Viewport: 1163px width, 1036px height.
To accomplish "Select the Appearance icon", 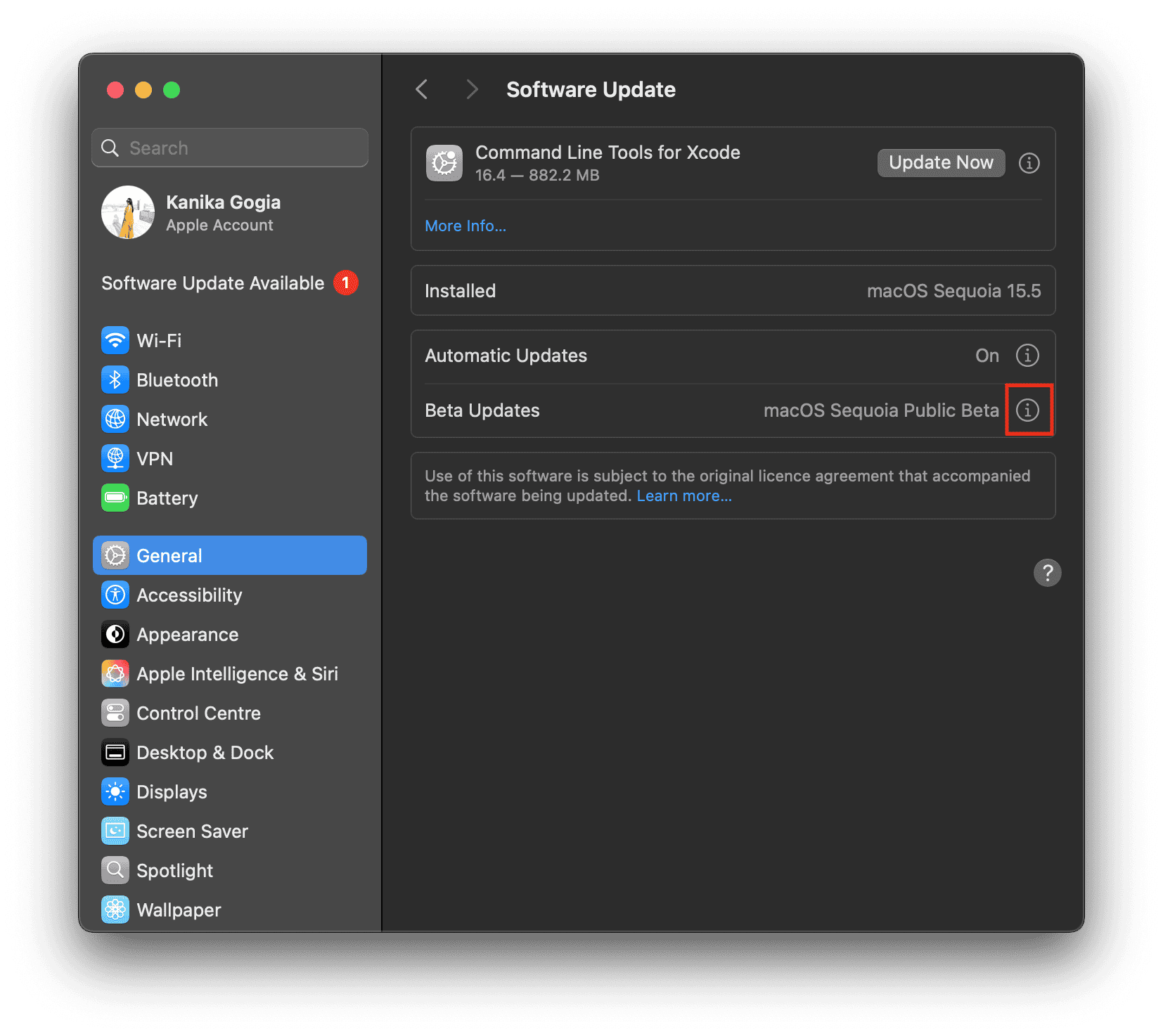I will 115,634.
